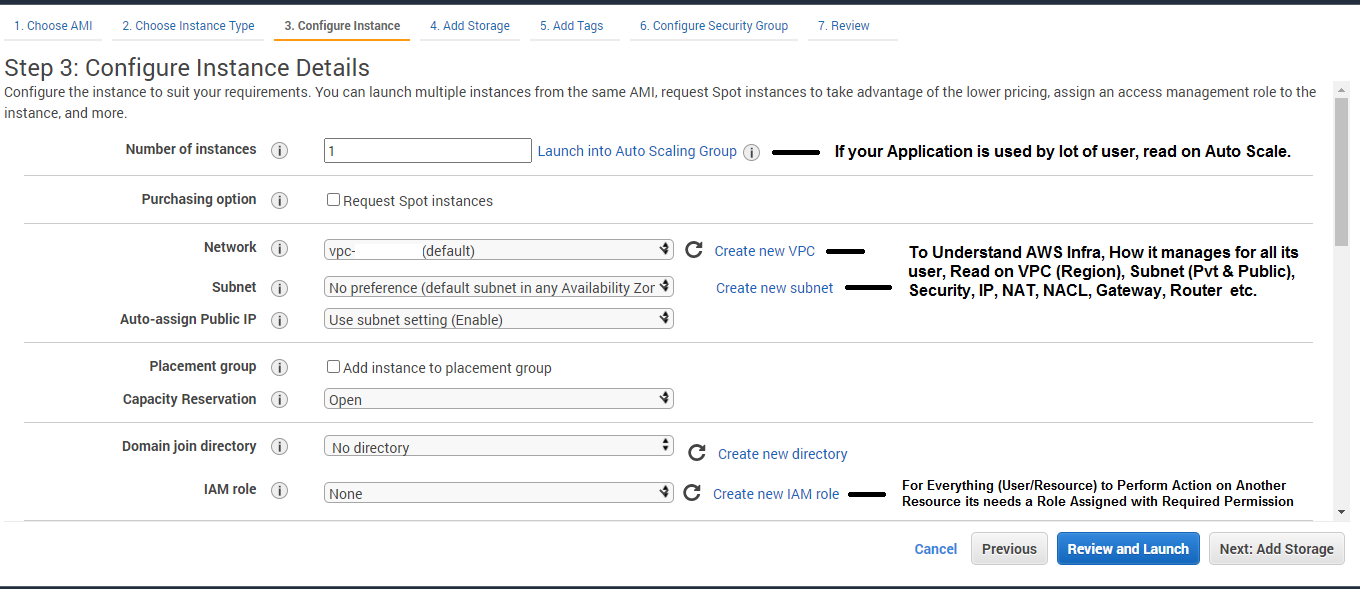Click info icon beside Number of instances
1360x589 pixels.
280,150
